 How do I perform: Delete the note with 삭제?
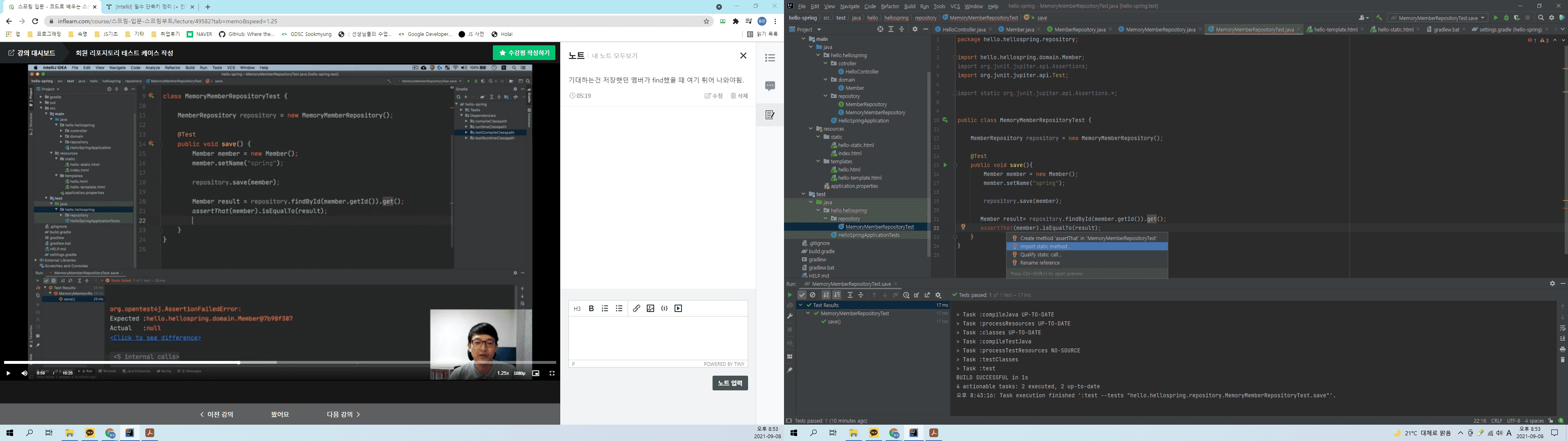pos(739,96)
